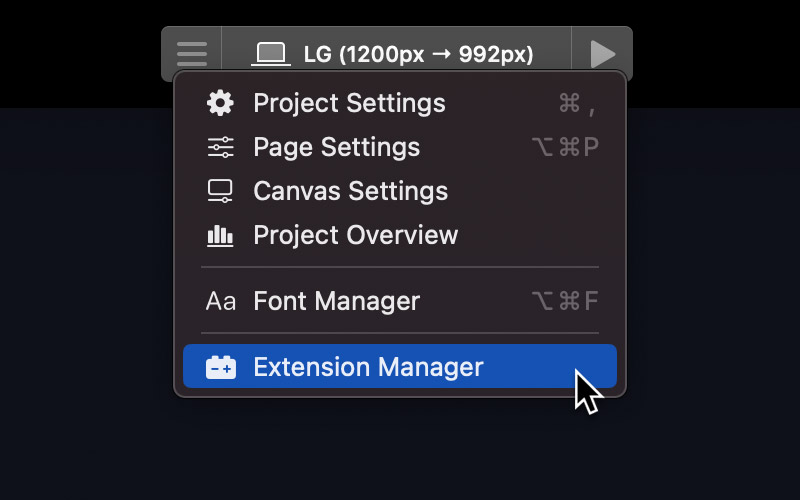The image size is (800, 500).
Task: Start preview with the play button
Action: tap(603, 54)
